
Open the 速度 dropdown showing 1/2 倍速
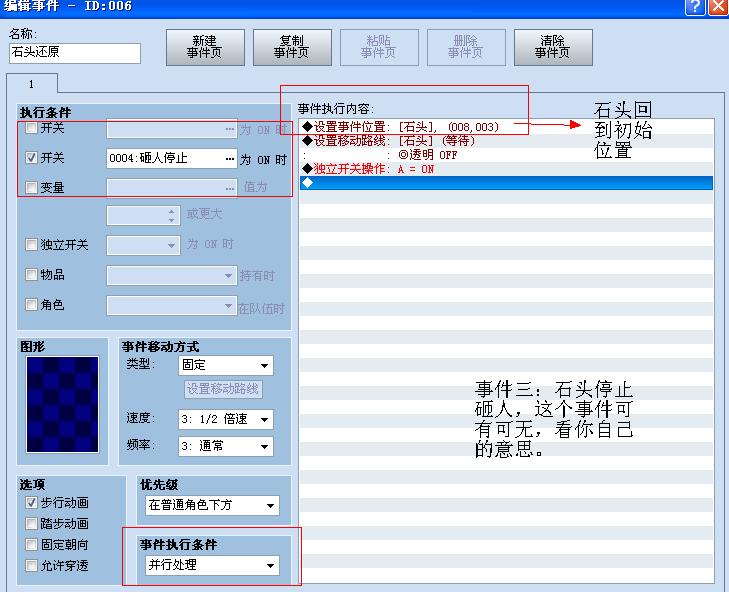225,419
